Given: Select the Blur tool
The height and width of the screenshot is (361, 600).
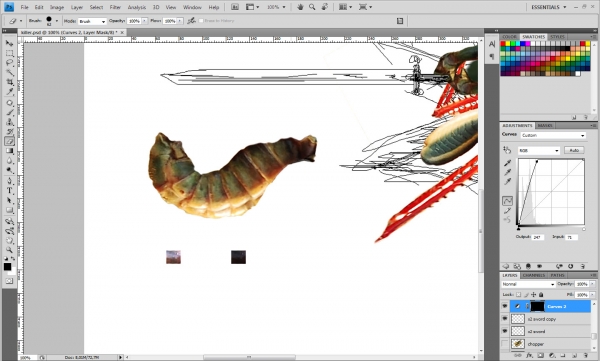Looking at the screenshot, I should 9,161.
